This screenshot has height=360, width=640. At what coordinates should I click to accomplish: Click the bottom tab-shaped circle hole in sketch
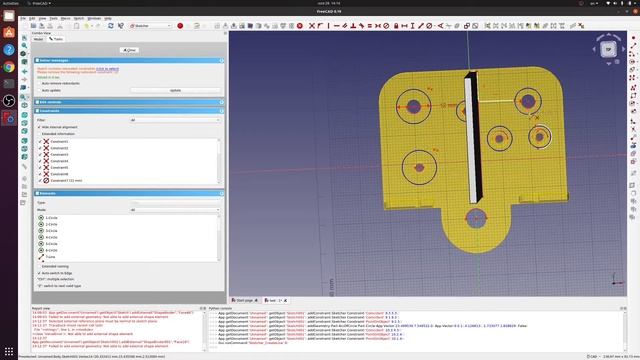point(476,219)
